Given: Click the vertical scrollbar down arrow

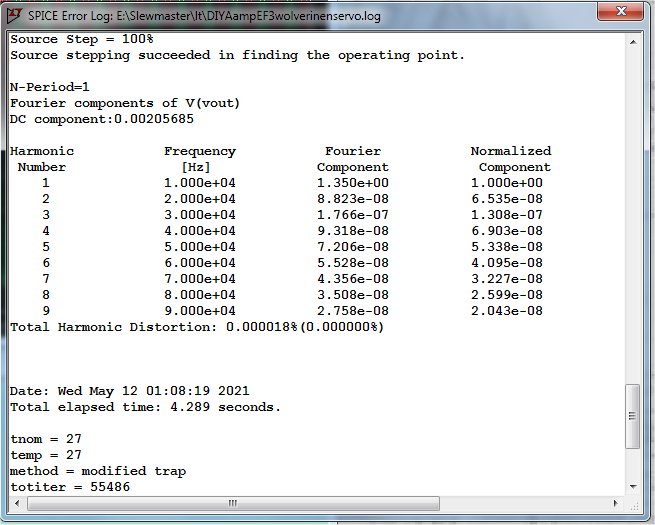Looking at the screenshot, I should point(633,487).
